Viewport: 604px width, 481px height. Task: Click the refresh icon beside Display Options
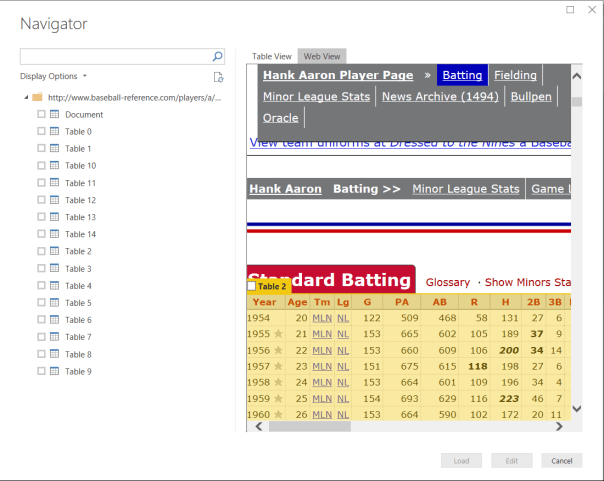click(x=218, y=77)
